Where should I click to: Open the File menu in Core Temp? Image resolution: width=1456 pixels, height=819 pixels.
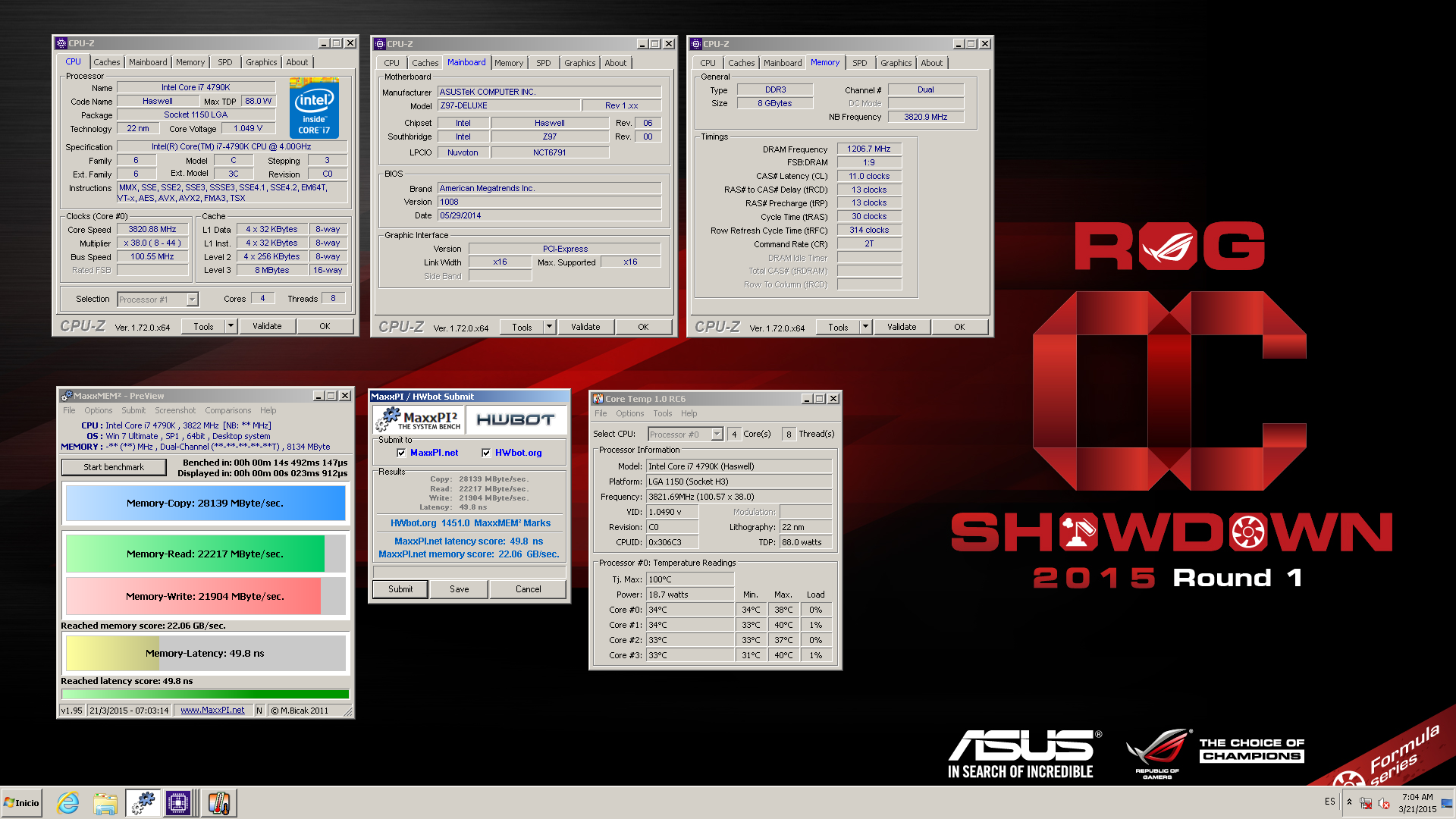tap(601, 413)
